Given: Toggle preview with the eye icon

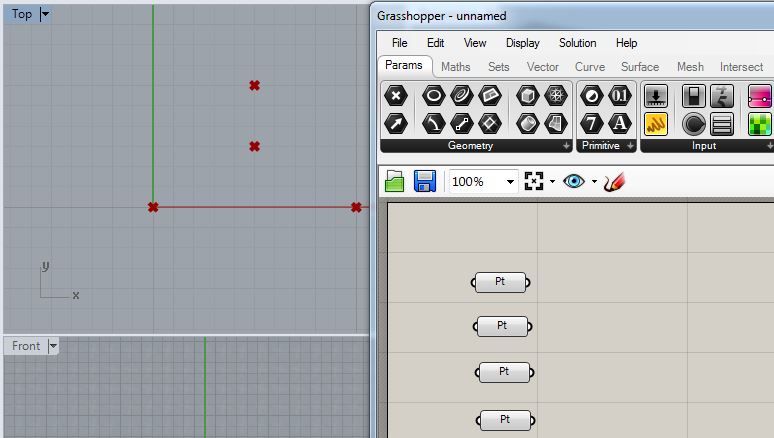Looking at the screenshot, I should click(574, 182).
